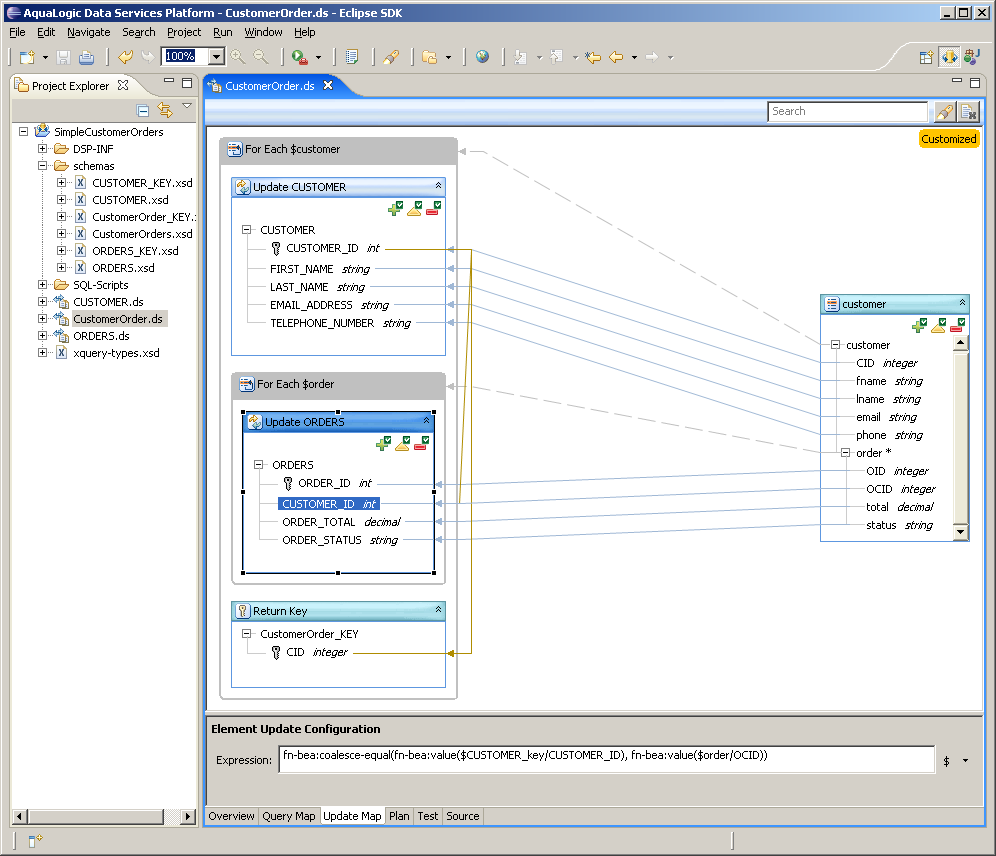Switch to the Query Map tab
996x856 pixels.
click(x=288, y=816)
